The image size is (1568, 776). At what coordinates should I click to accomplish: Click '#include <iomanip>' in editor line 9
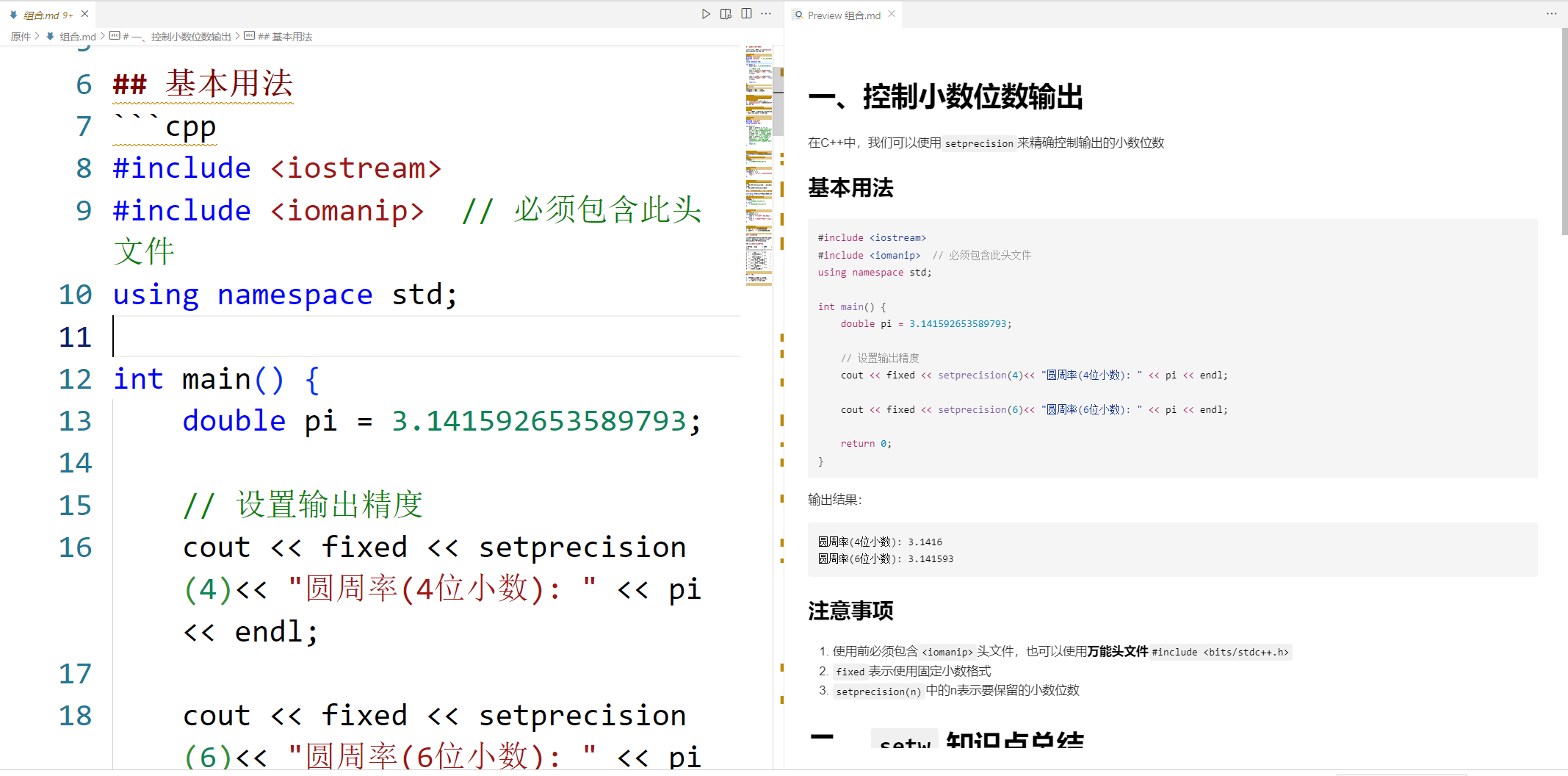pos(268,211)
